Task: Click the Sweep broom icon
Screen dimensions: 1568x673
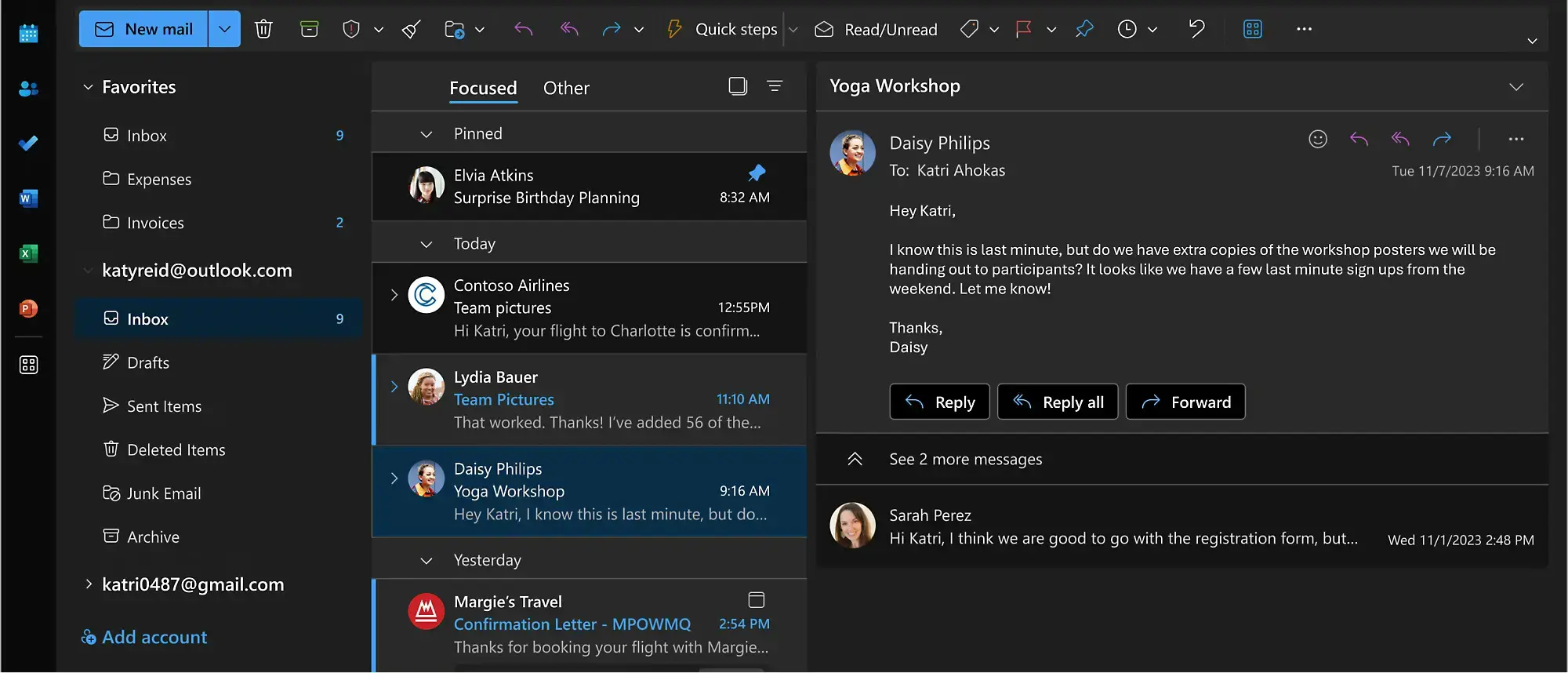Action: (x=411, y=29)
